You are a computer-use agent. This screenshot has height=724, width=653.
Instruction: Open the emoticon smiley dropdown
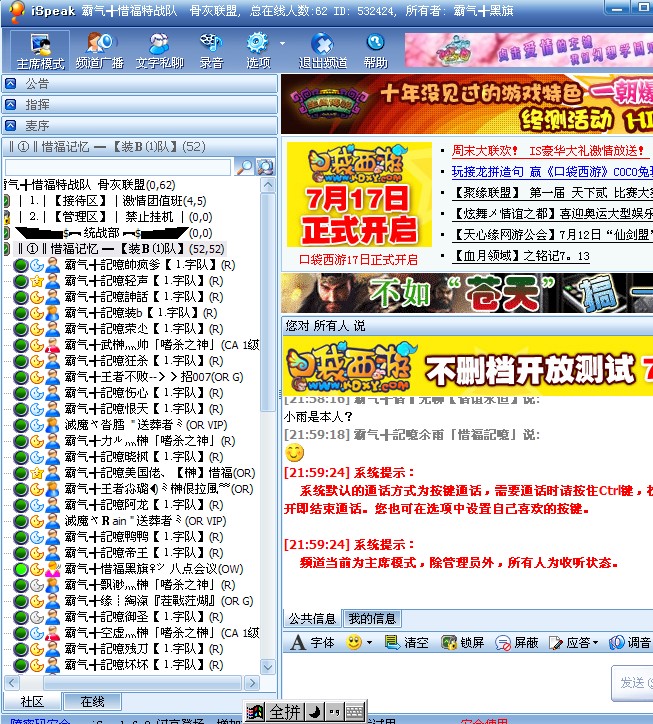(359, 643)
